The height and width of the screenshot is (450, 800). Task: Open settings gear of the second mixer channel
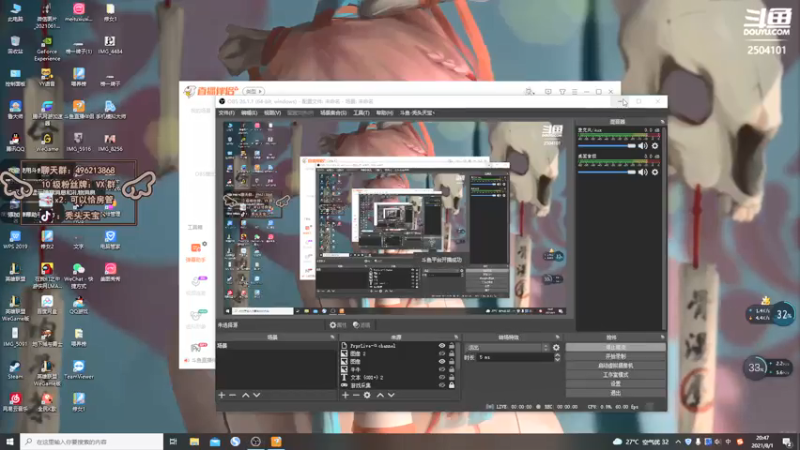click(655, 172)
